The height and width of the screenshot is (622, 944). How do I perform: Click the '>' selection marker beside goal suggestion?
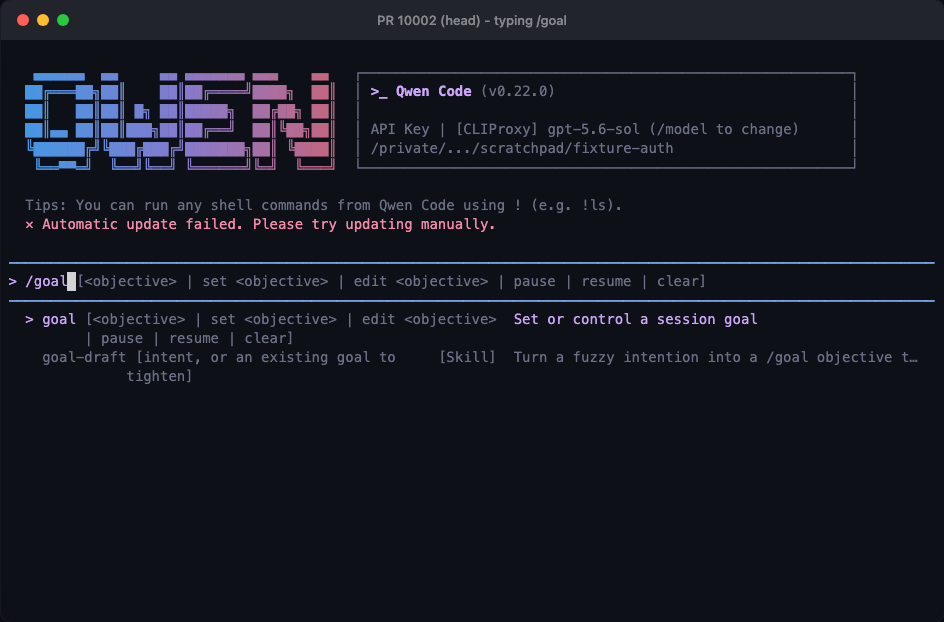29,319
